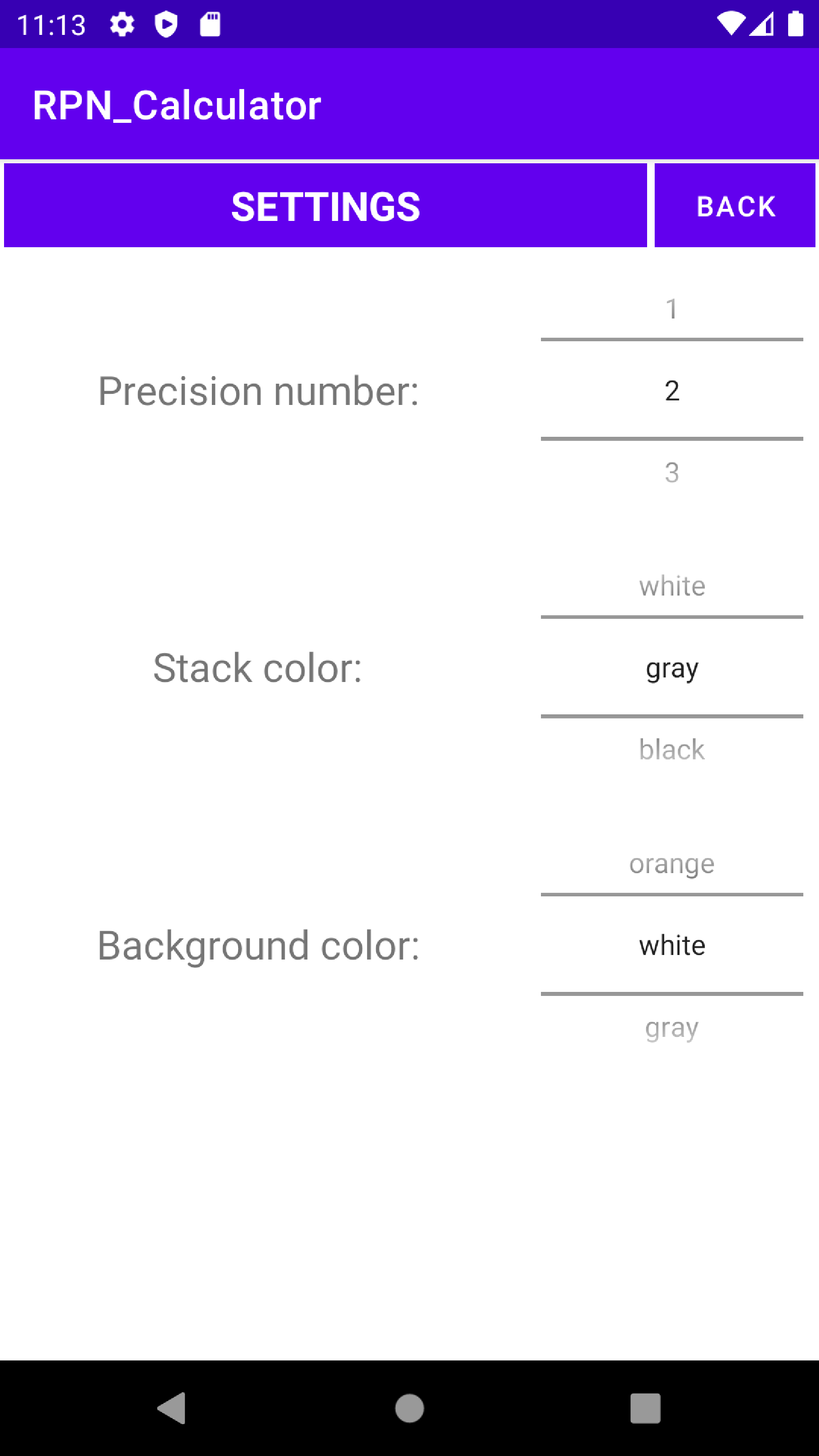The height and width of the screenshot is (1456, 819).
Task: Tap the SETTINGS header
Action: 326,205
